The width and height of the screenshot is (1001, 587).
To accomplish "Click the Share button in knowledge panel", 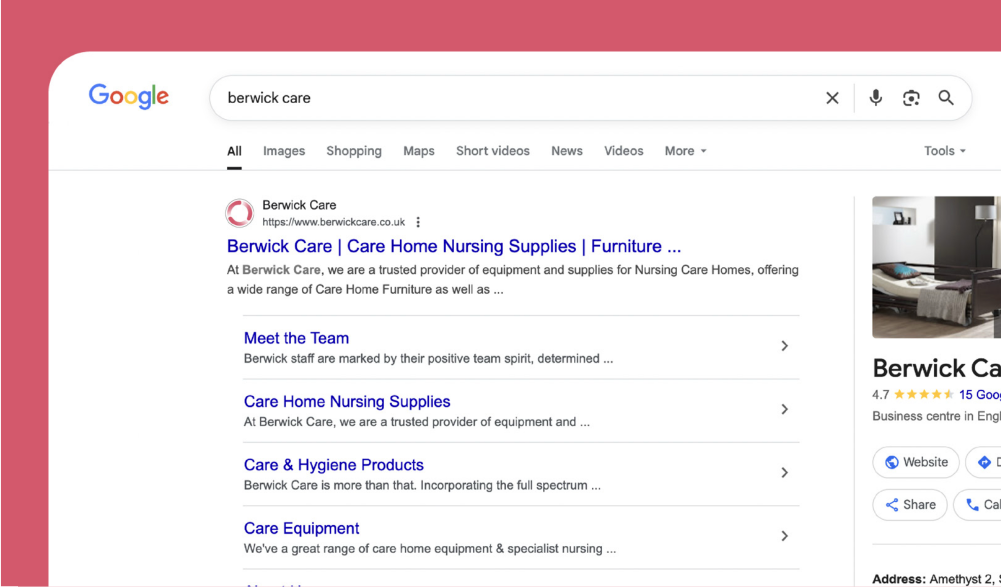I will coord(910,505).
